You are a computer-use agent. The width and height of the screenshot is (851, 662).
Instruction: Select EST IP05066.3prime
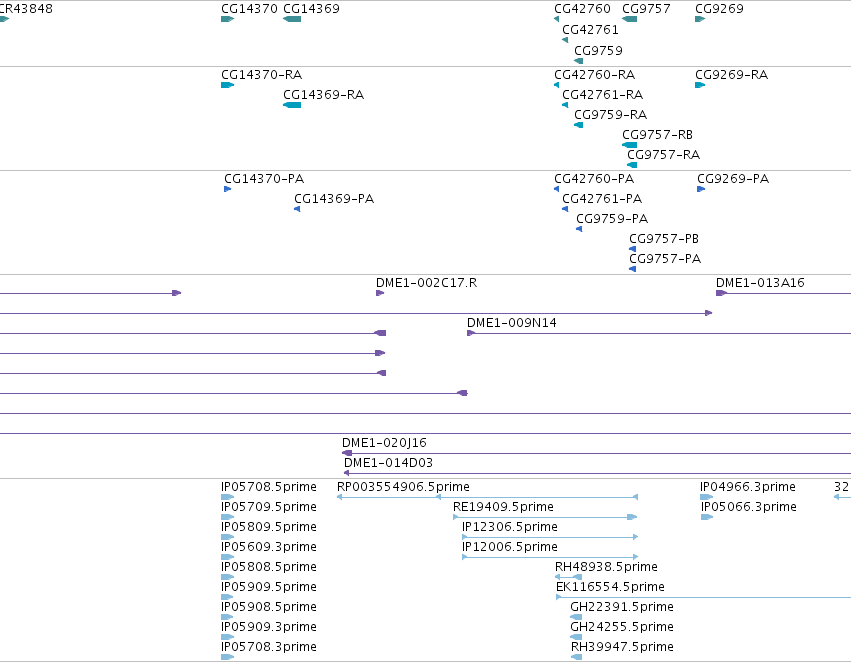(707, 517)
